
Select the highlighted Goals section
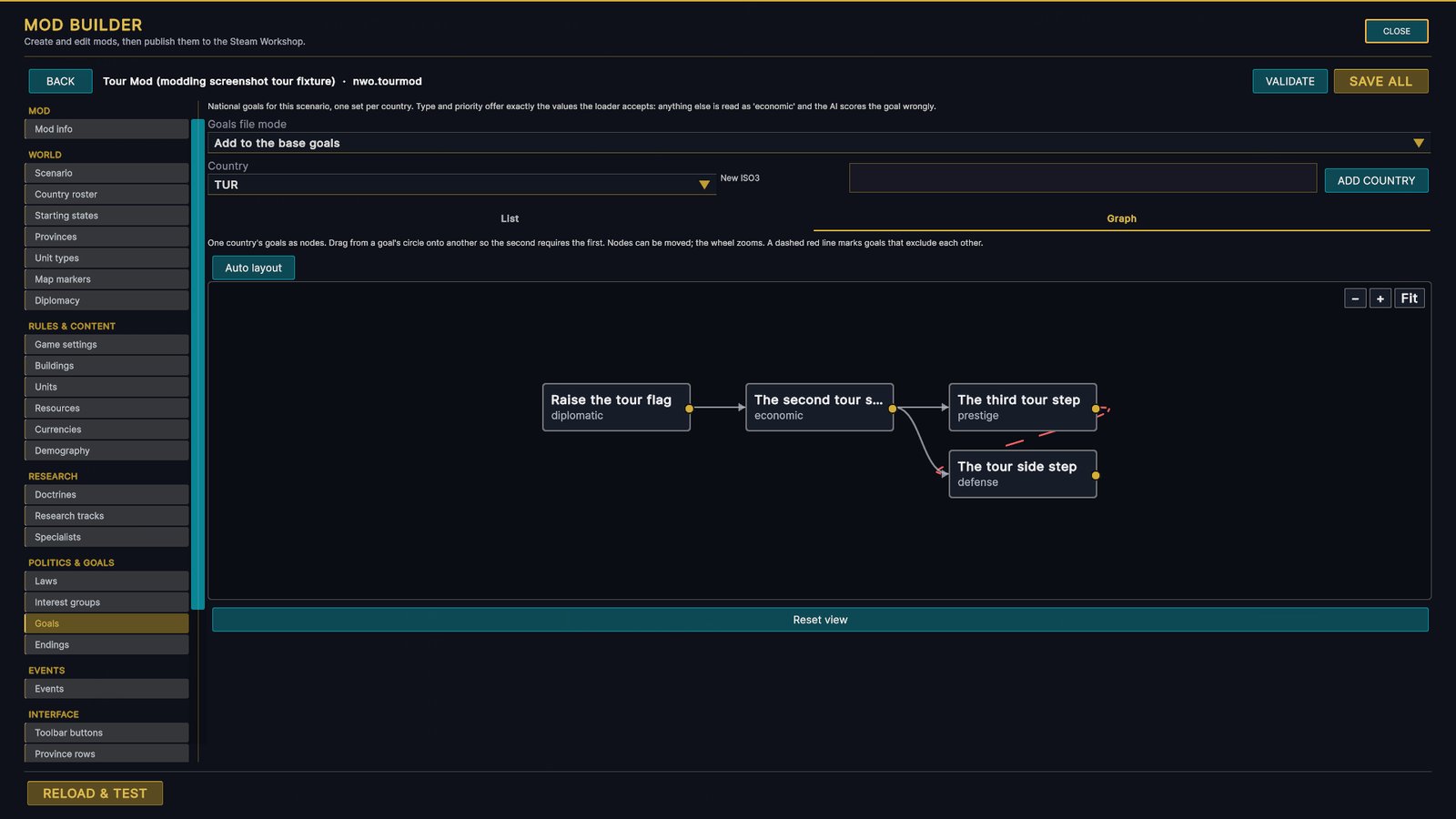(106, 623)
